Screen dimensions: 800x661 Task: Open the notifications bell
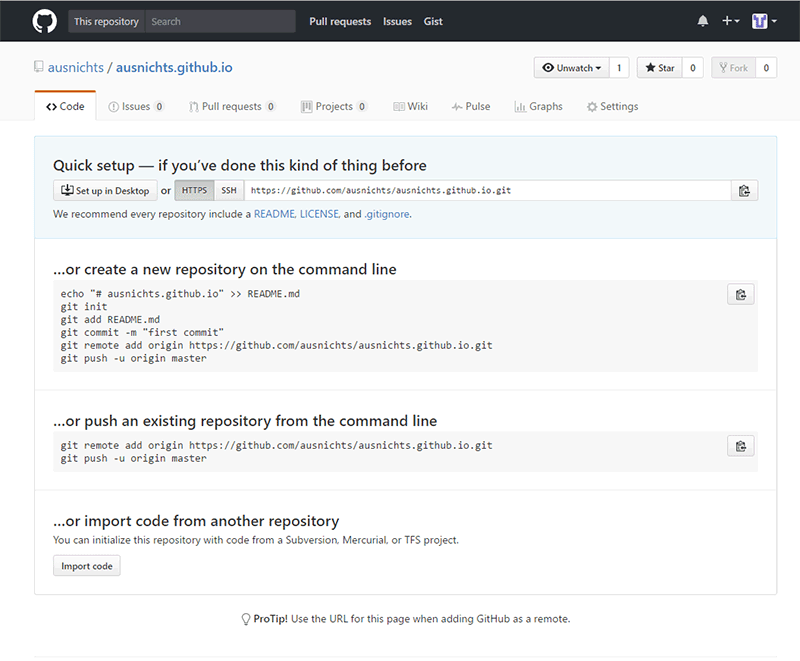point(703,21)
